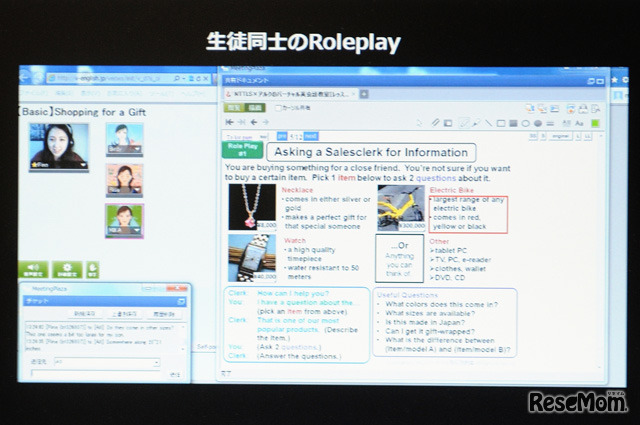Click middle chat overwrite save button
Image resolution: width=640 pixels, height=425 pixels.
[124, 314]
